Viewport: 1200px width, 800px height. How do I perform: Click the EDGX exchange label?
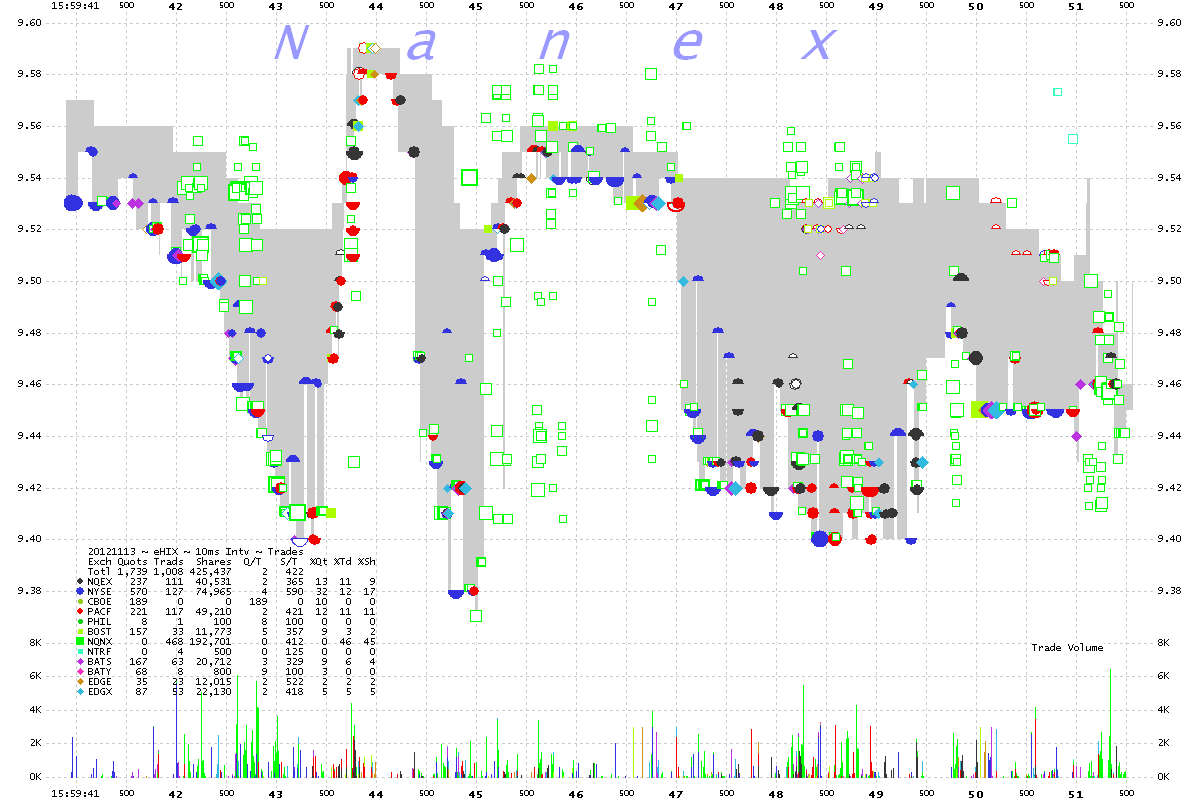pos(100,690)
